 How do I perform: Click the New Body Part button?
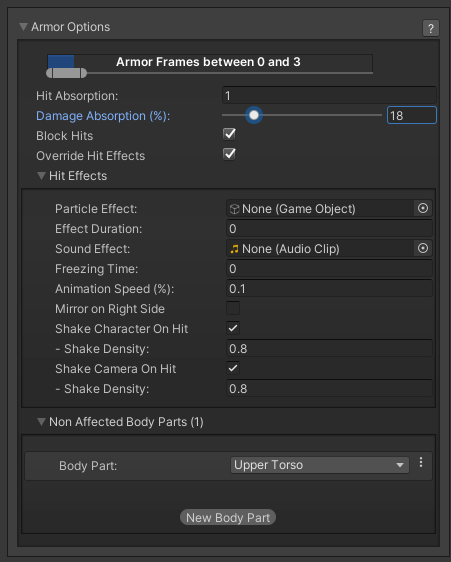pos(228,517)
